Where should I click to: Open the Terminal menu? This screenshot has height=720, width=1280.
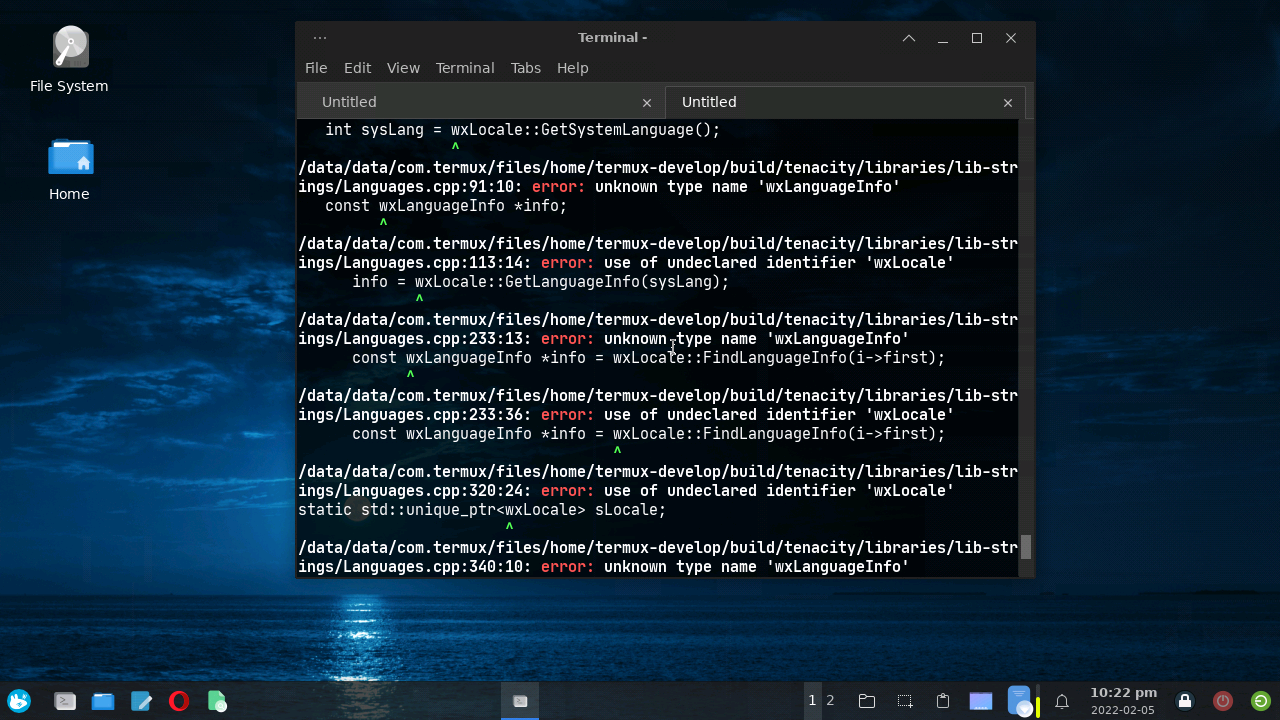pyautogui.click(x=464, y=68)
